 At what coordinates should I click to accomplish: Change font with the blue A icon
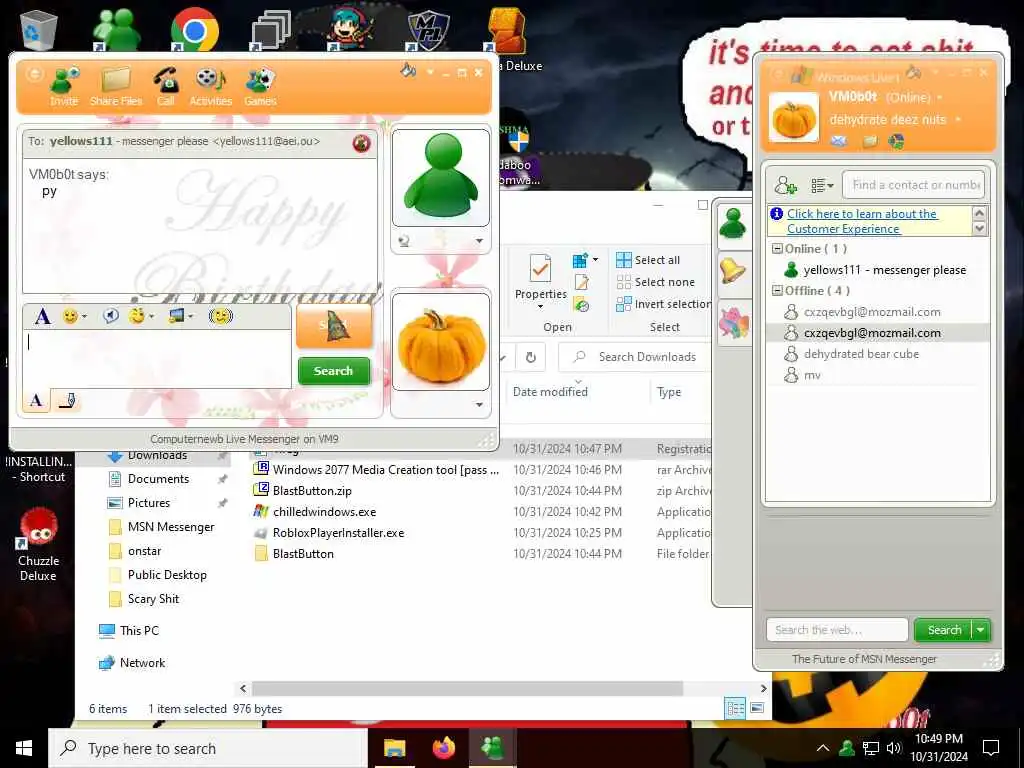42,317
